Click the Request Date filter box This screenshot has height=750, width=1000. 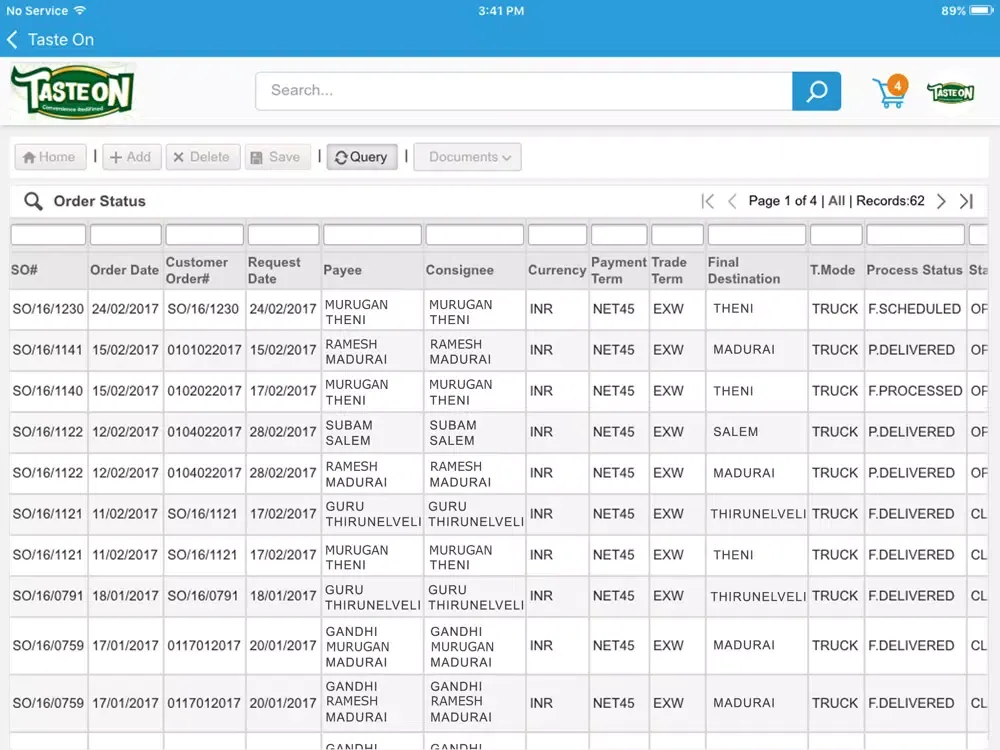click(284, 235)
